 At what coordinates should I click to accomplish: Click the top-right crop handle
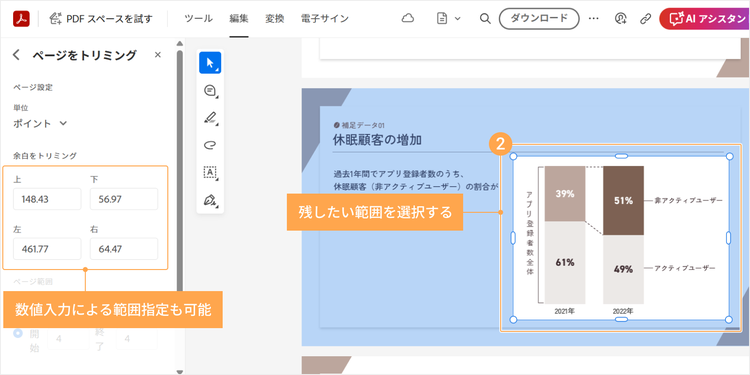pyautogui.click(x=729, y=156)
